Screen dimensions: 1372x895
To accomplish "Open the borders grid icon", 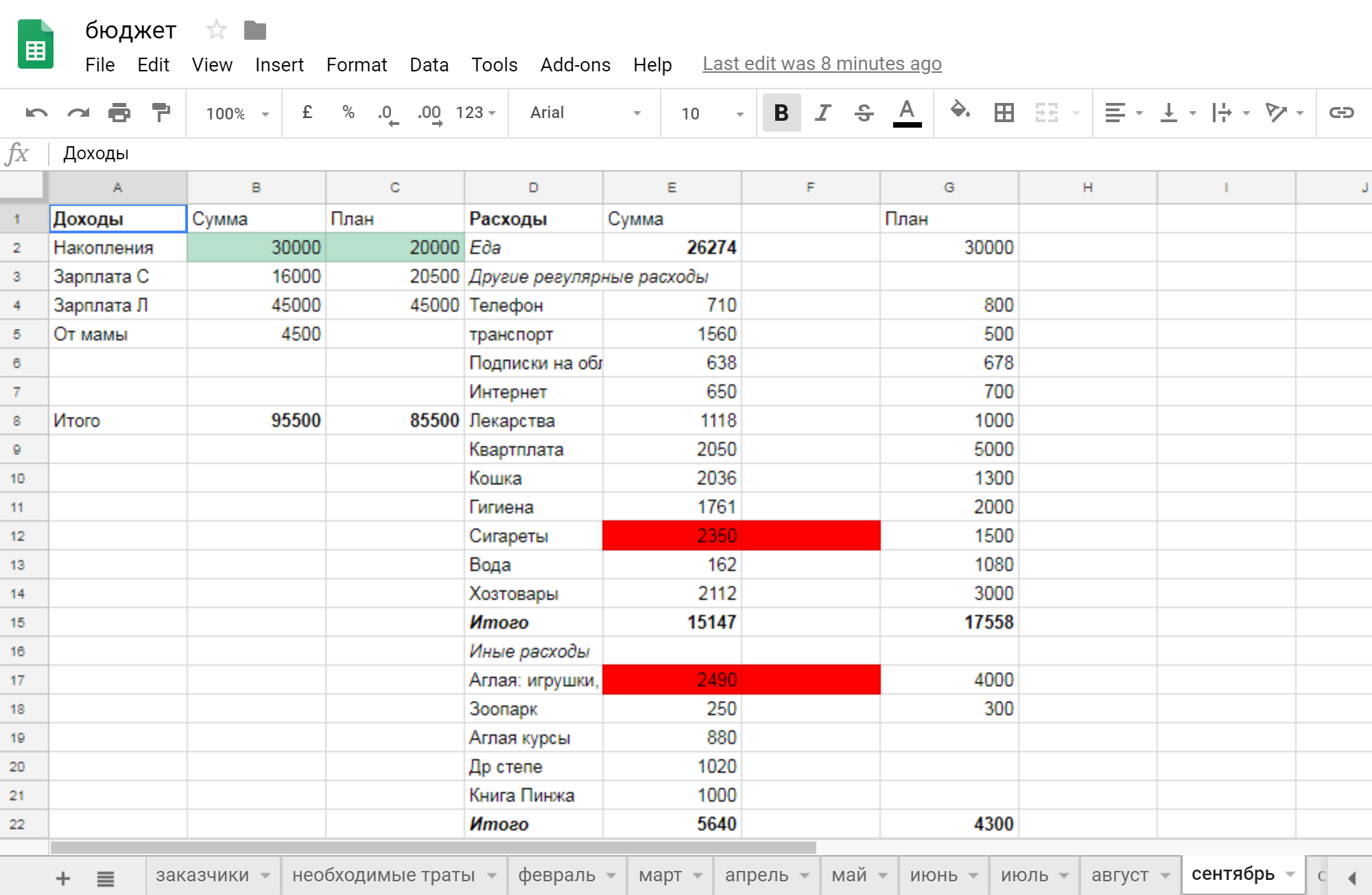I will (1004, 113).
